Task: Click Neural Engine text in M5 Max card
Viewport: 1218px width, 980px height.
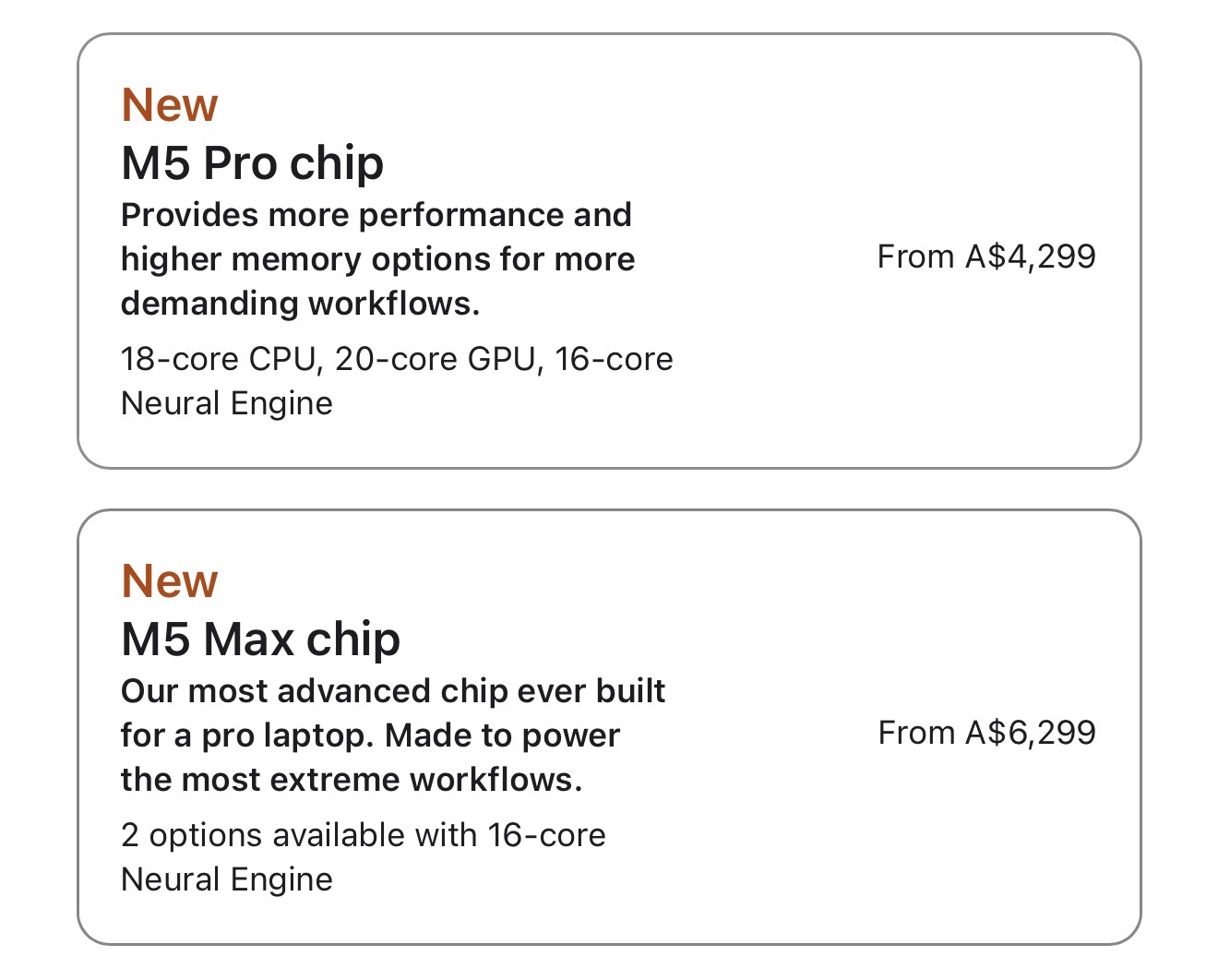Action: click(227, 879)
